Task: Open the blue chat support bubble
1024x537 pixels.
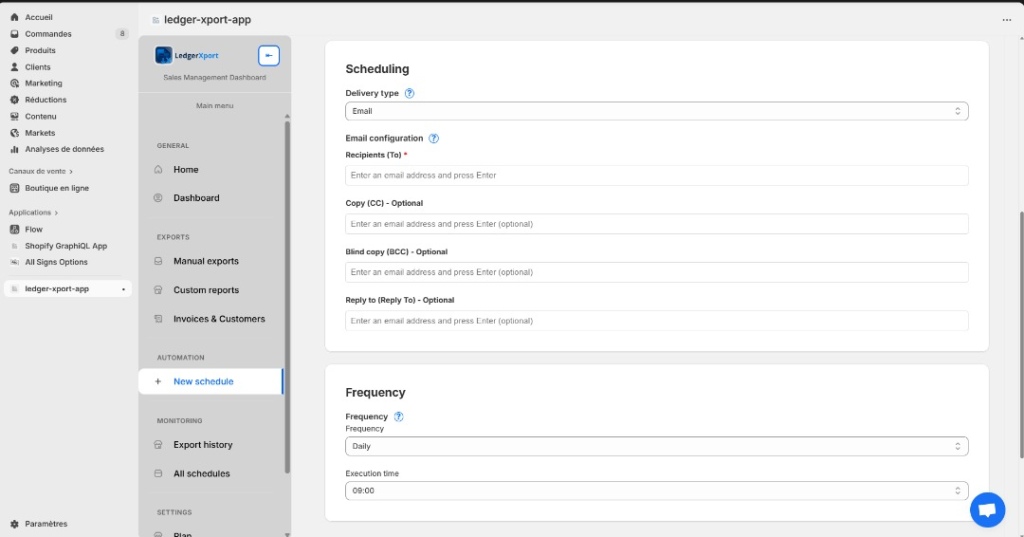Action: [x=987, y=510]
